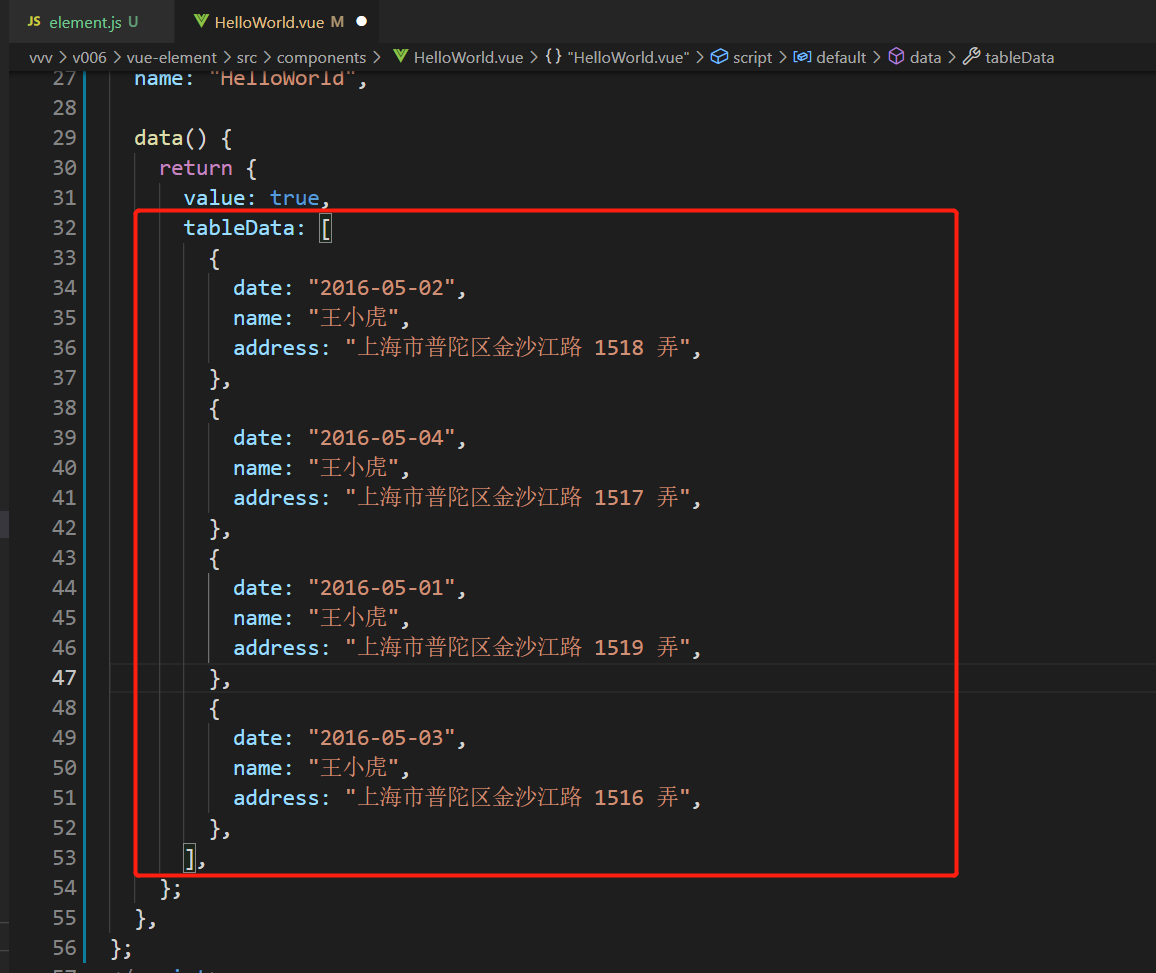Click the "true" value on line 31

[x=294, y=198]
